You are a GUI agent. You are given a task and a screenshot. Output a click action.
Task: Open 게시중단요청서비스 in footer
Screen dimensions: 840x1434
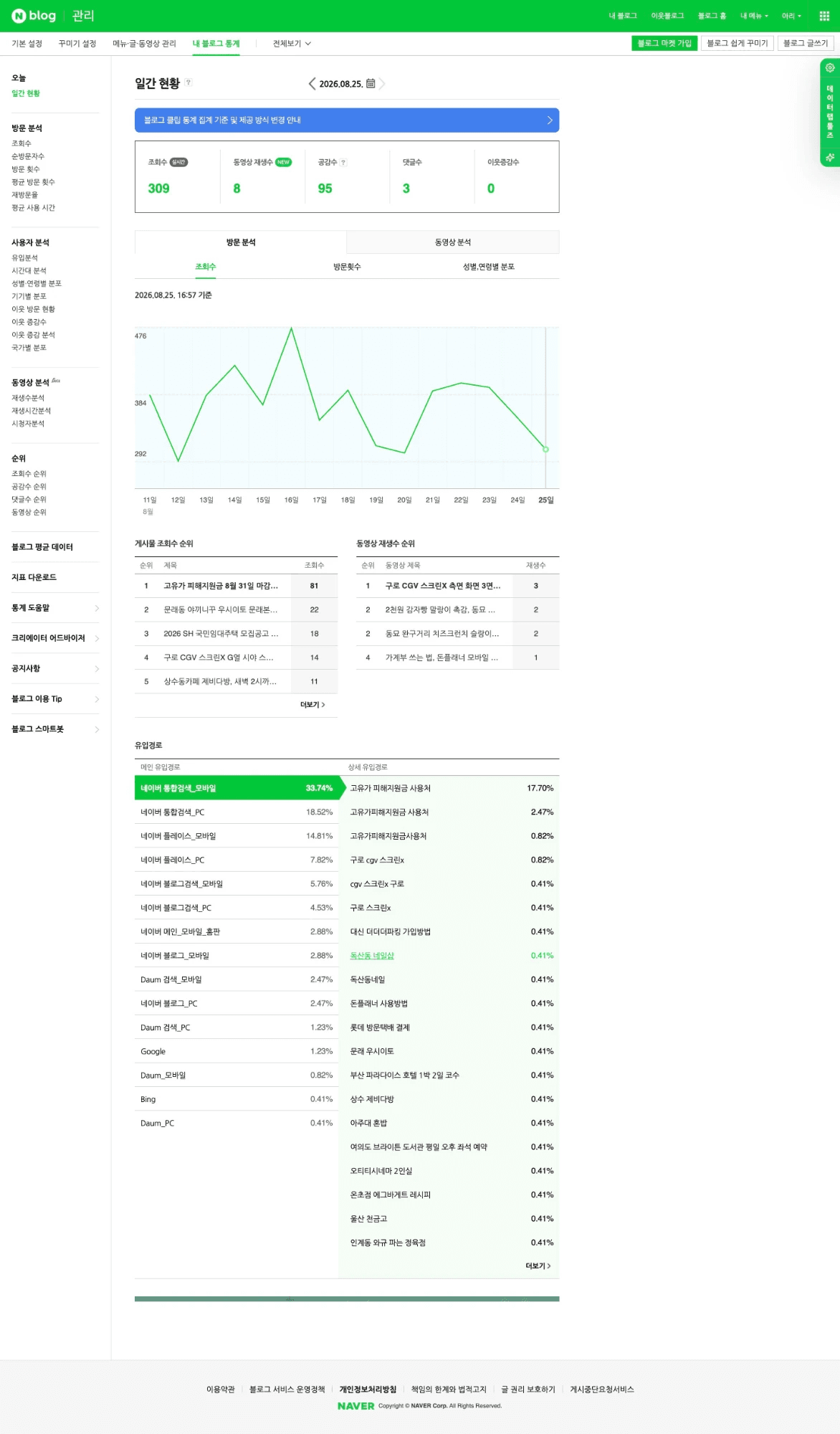pyautogui.click(x=602, y=1389)
